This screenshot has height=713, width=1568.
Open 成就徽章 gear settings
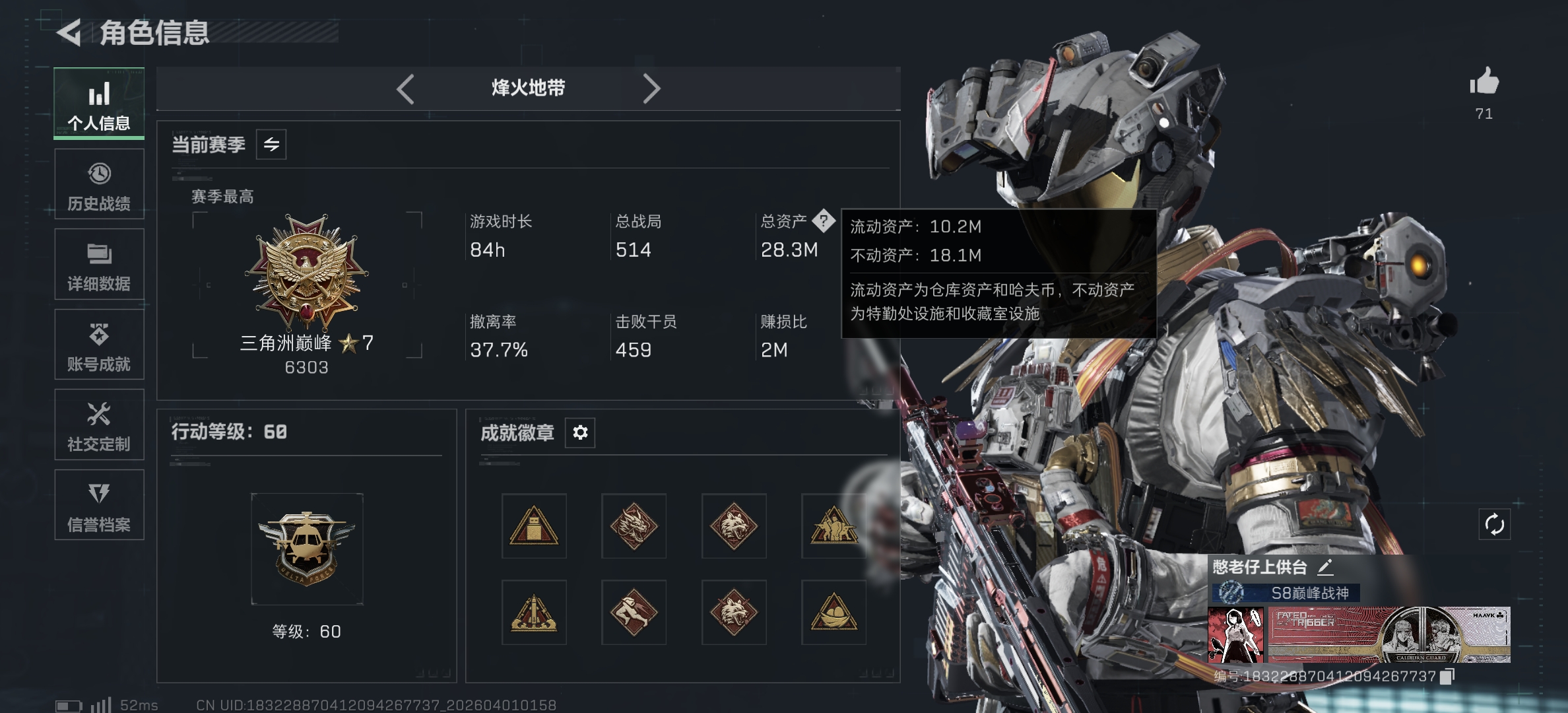point(580,432)
